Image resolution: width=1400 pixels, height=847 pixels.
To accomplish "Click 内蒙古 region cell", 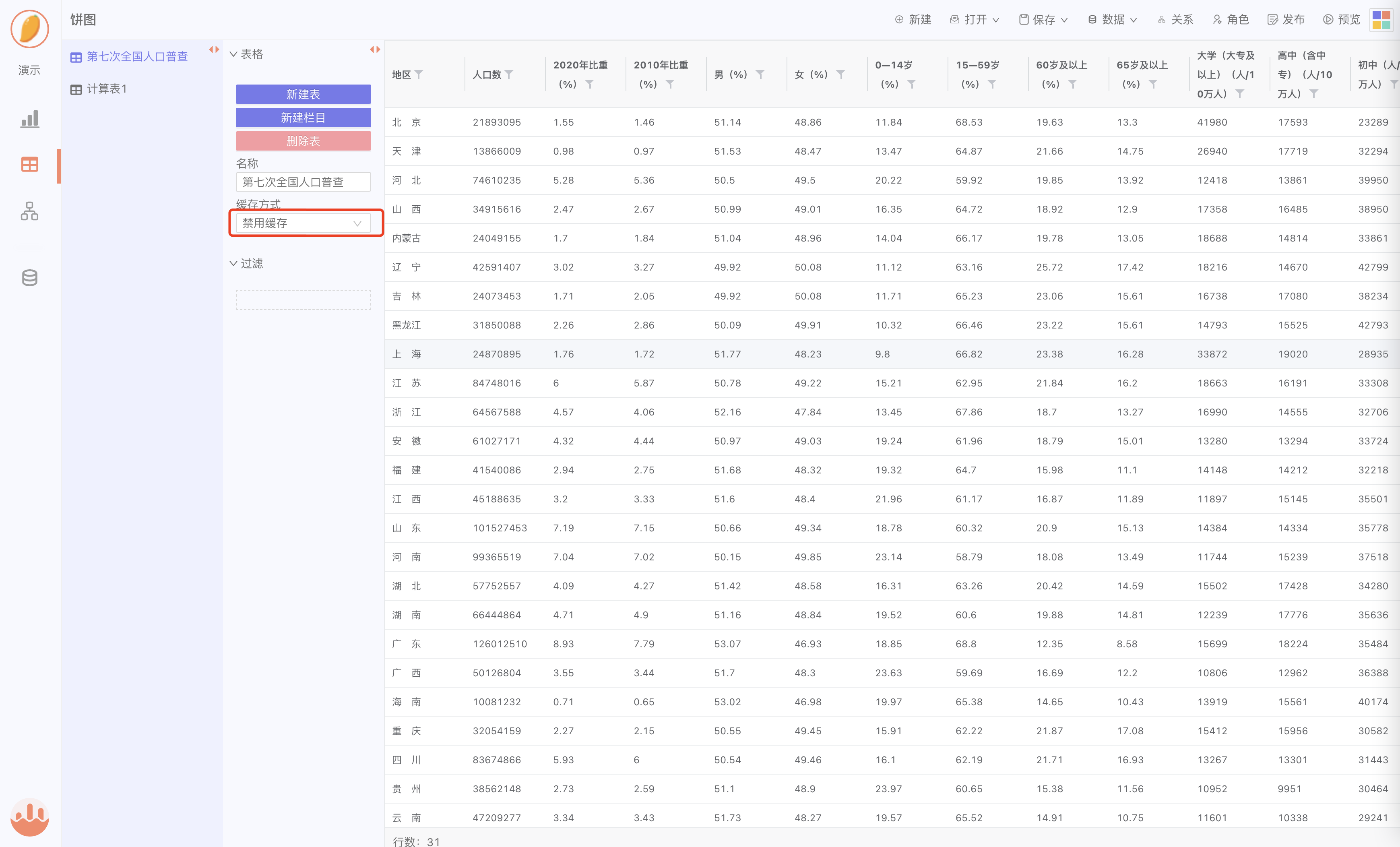I will [407, 238].
